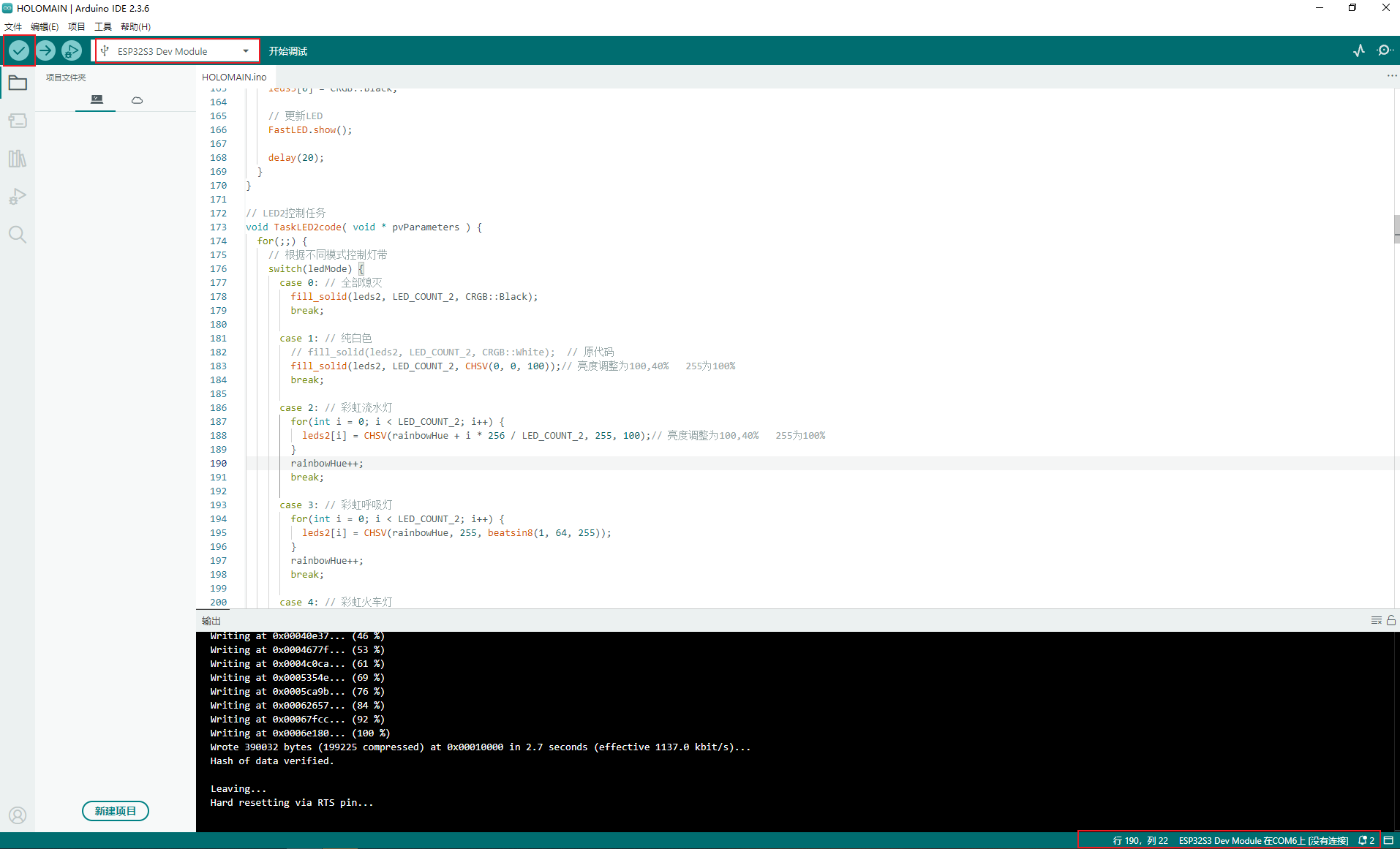Open the Library Manager sidebar icon
The height and width of the screenshot is (849, 1400).
[18, 159]
